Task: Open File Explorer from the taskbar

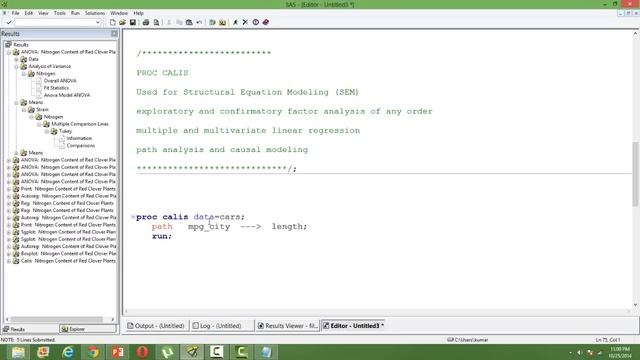Action: tap(18, 352)
